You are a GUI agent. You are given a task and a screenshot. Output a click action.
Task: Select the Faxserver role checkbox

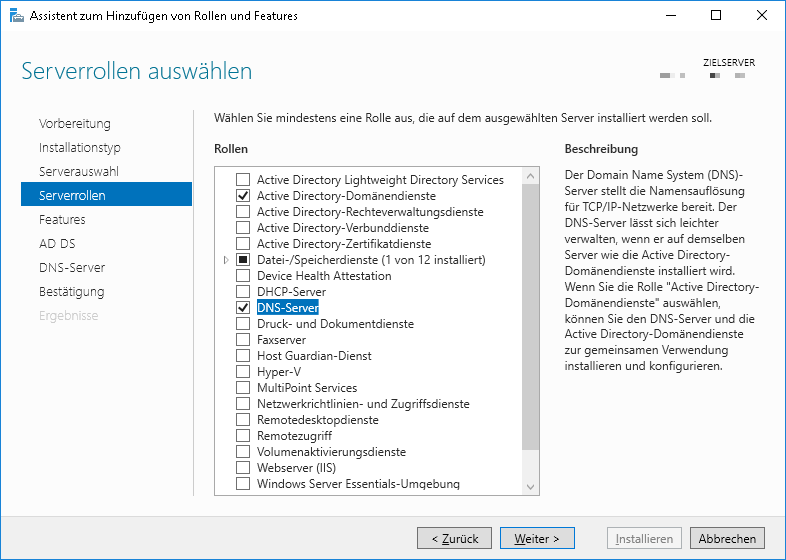(x=242, y=340)
